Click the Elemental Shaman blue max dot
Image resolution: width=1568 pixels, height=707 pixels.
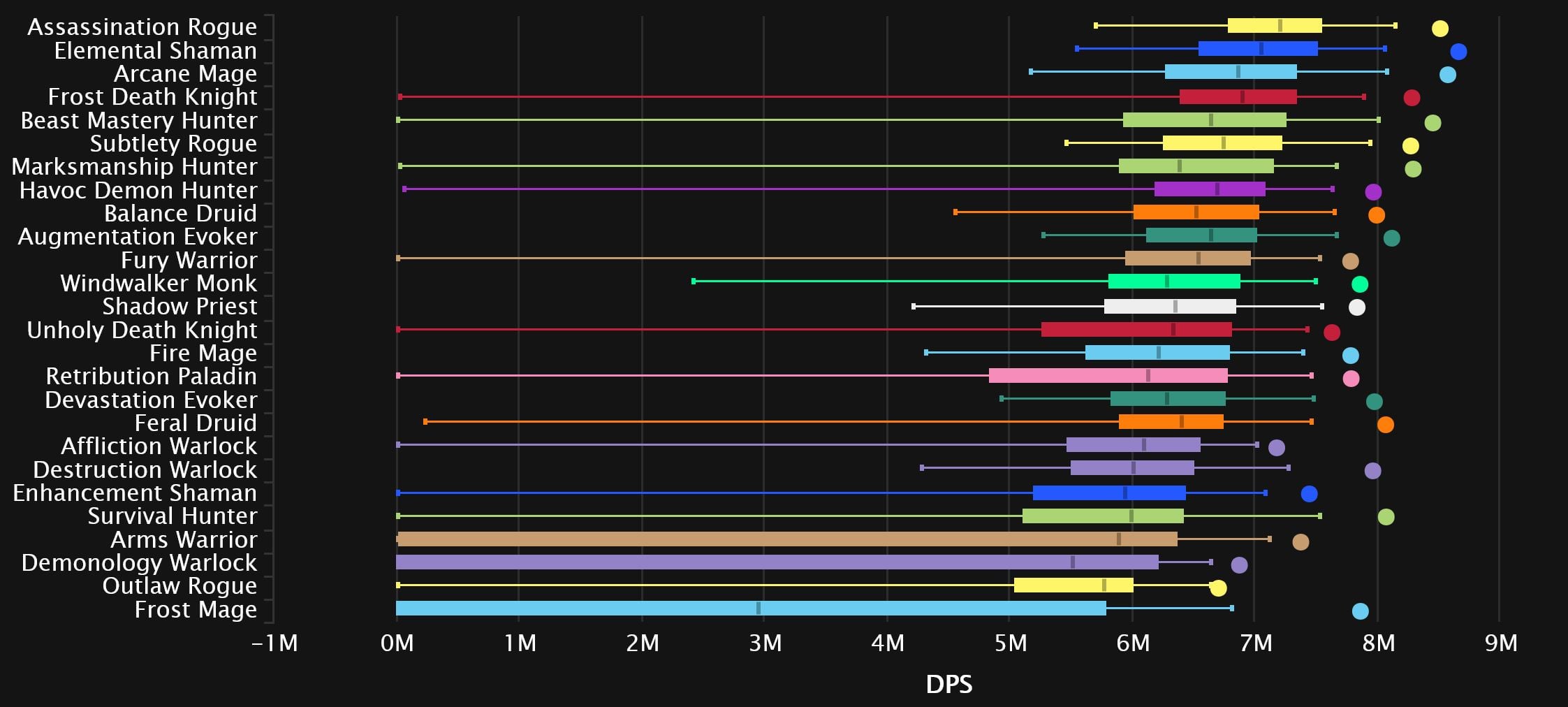point(1458,52)
